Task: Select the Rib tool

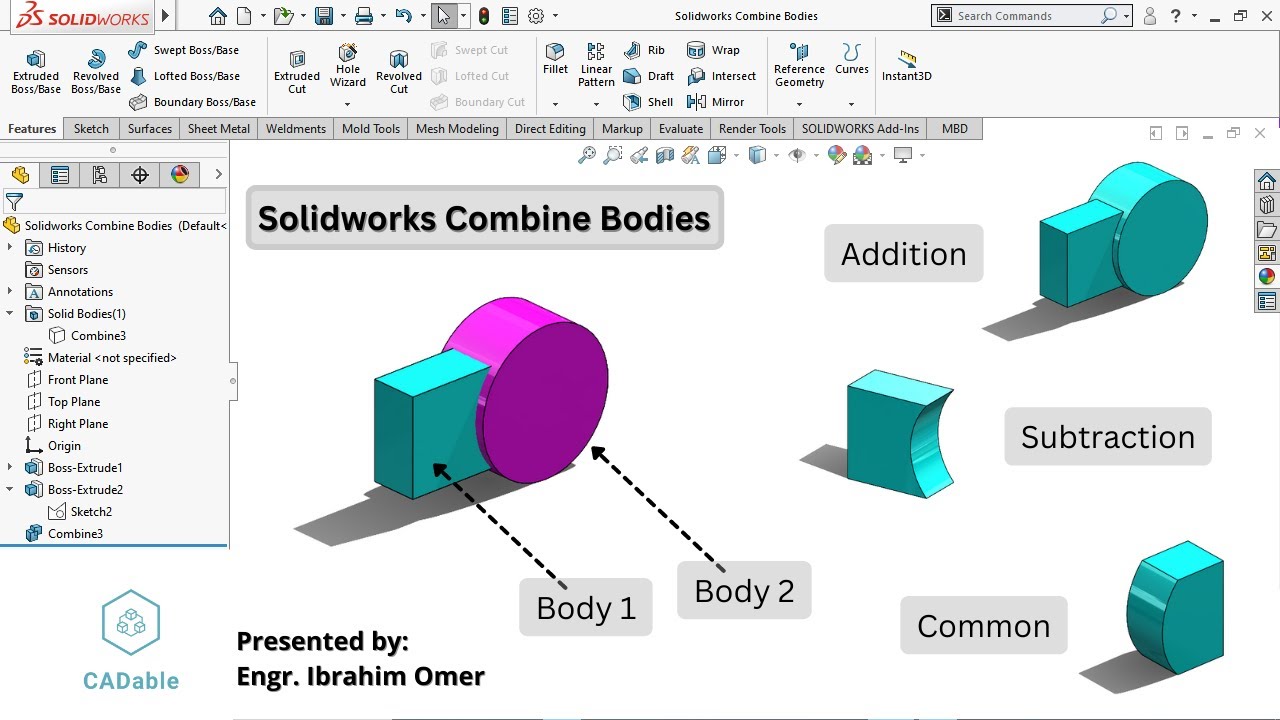Action: [644, 50]
